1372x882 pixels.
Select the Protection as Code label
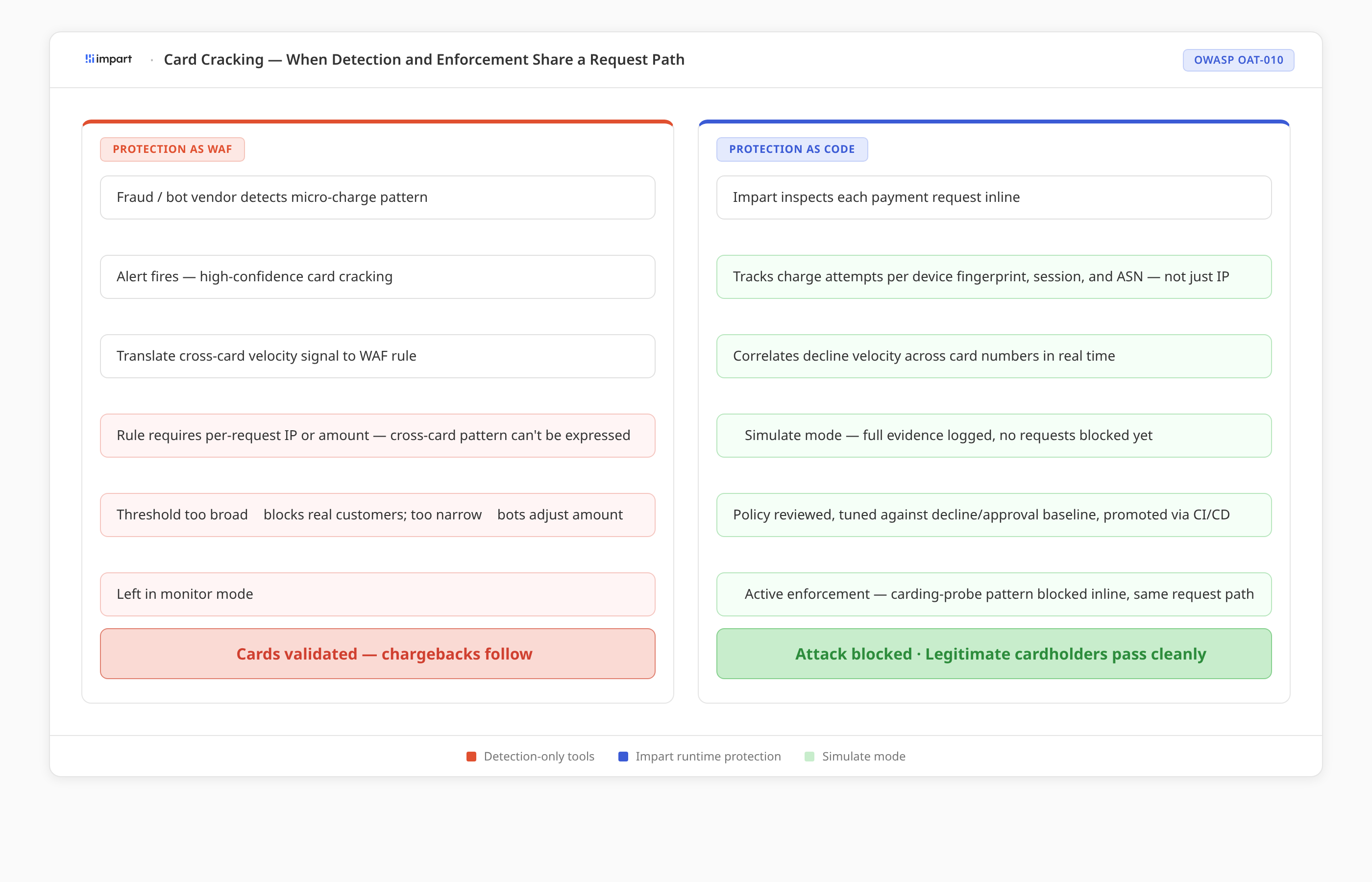pyautogui.click(x=791, y=149)
